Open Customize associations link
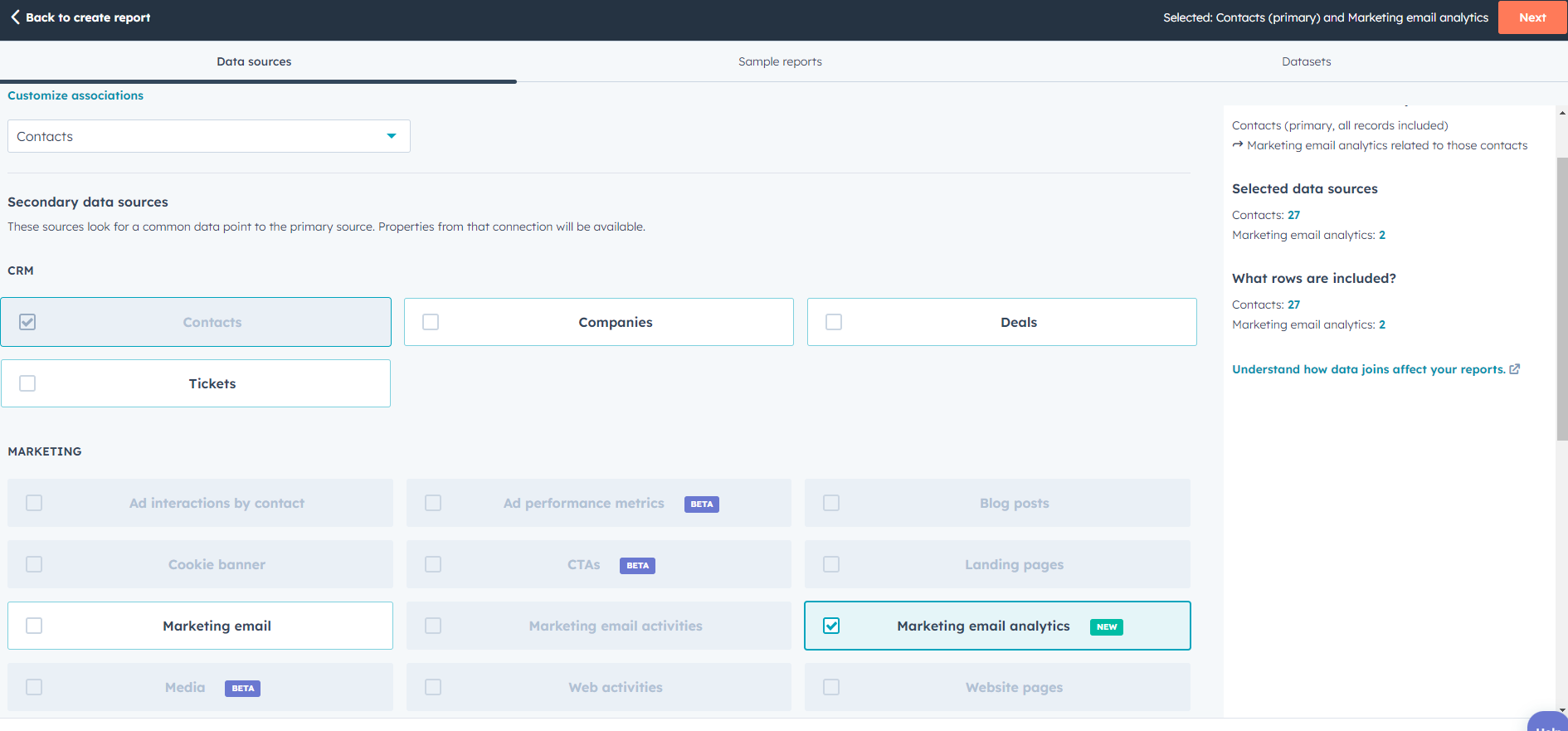The height and width of the screenshot is (731, 1568). (75, 95)
